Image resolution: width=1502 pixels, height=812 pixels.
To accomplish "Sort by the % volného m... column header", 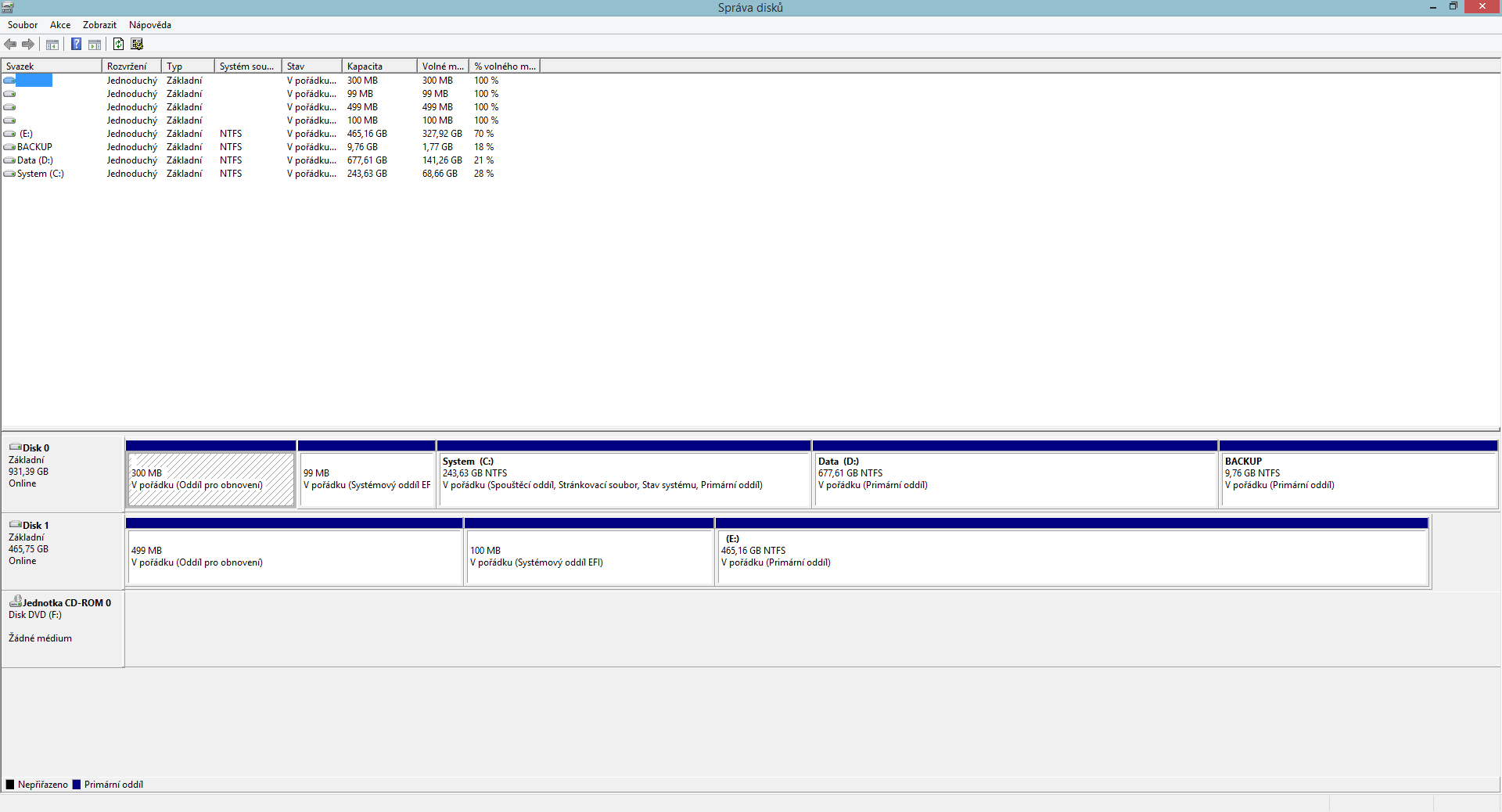I will click(505, 66).
